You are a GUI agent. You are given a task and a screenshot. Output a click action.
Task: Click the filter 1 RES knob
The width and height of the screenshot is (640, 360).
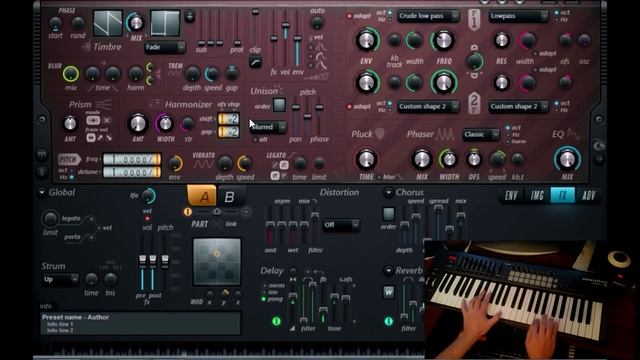pyautogui.click(x=501, y=40)
